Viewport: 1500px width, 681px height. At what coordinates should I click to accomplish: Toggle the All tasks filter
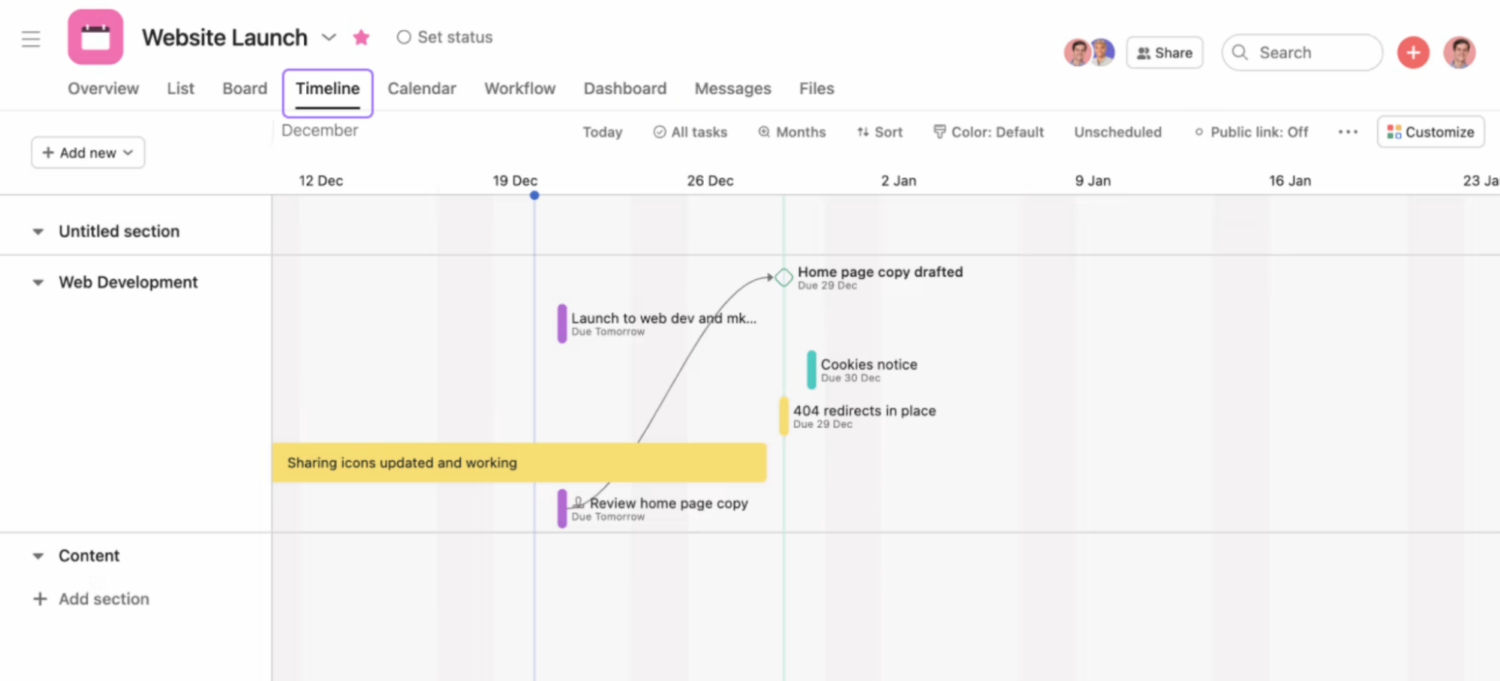[689, 131]
